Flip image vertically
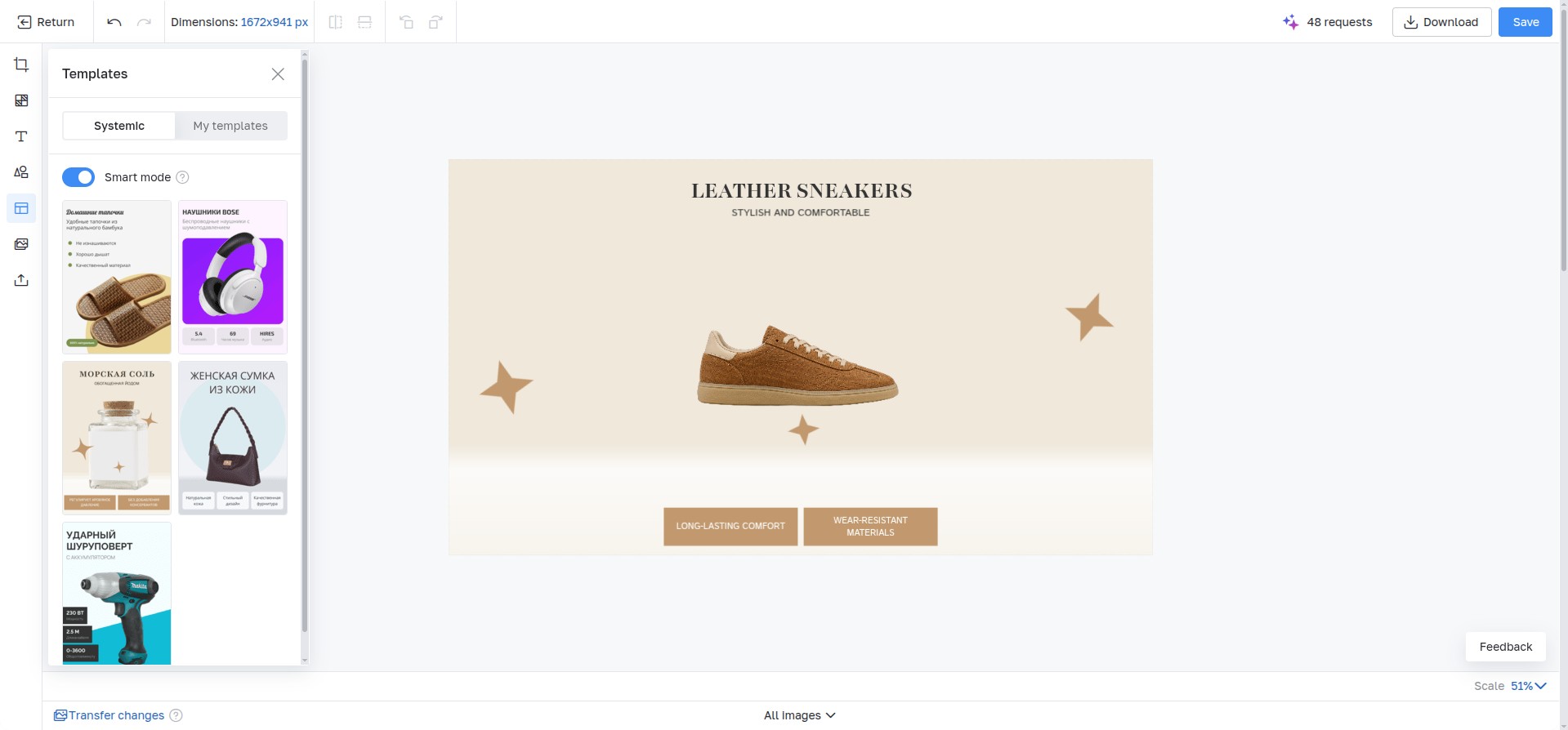The height and width of the screenshot is (730, 1568). click(364, 22)
